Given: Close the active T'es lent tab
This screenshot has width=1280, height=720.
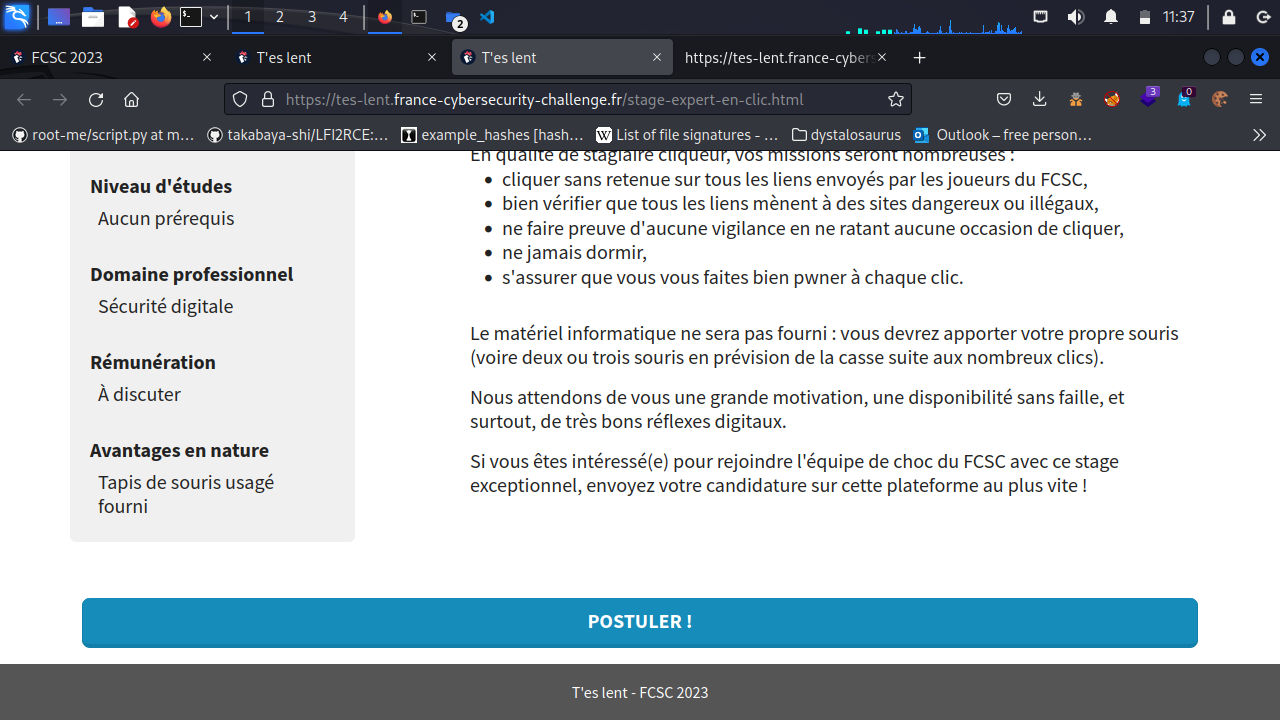Looking at the screenshot, I should click(657, 58).
